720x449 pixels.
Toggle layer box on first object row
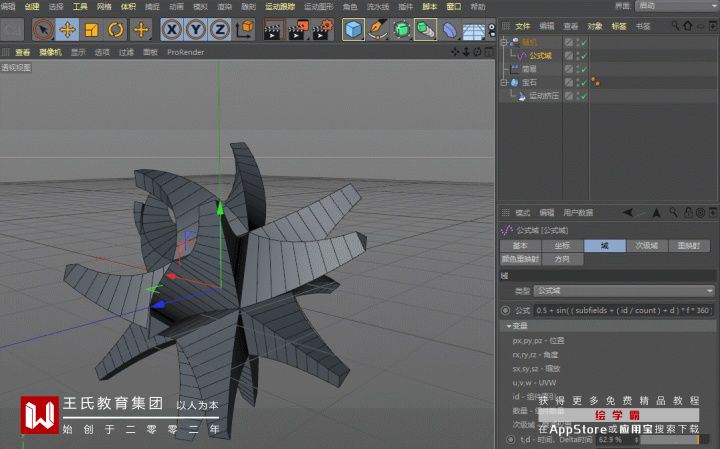pos(569,42)
